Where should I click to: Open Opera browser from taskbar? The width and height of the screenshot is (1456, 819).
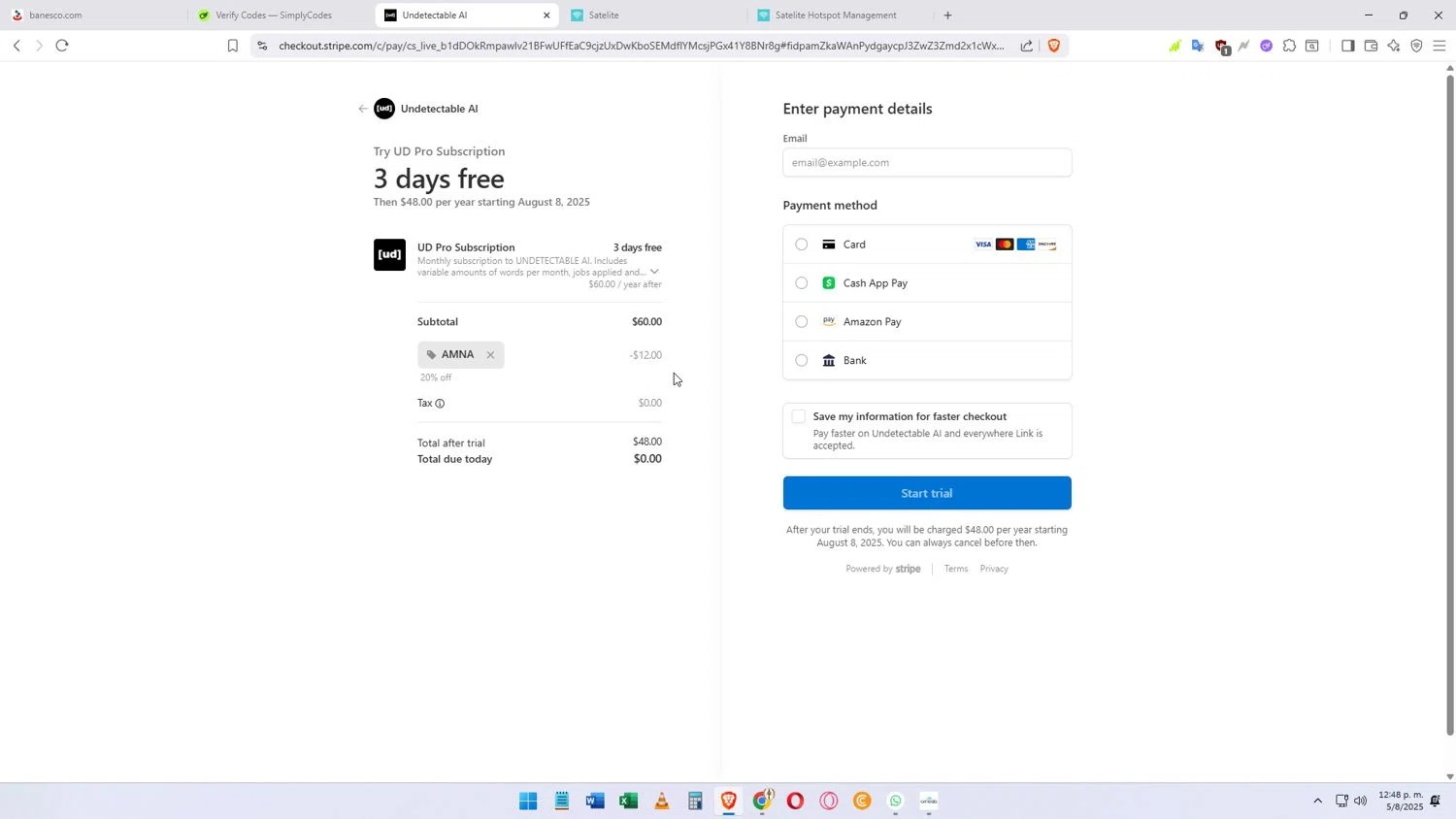point(795,802)
